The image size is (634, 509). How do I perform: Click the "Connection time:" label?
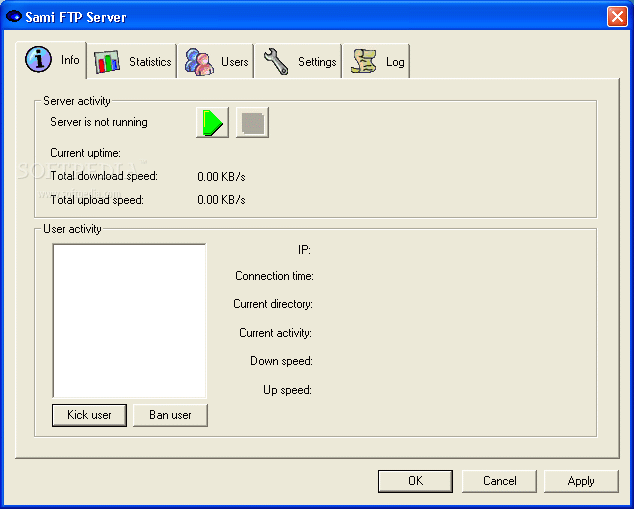pos(274,276)
